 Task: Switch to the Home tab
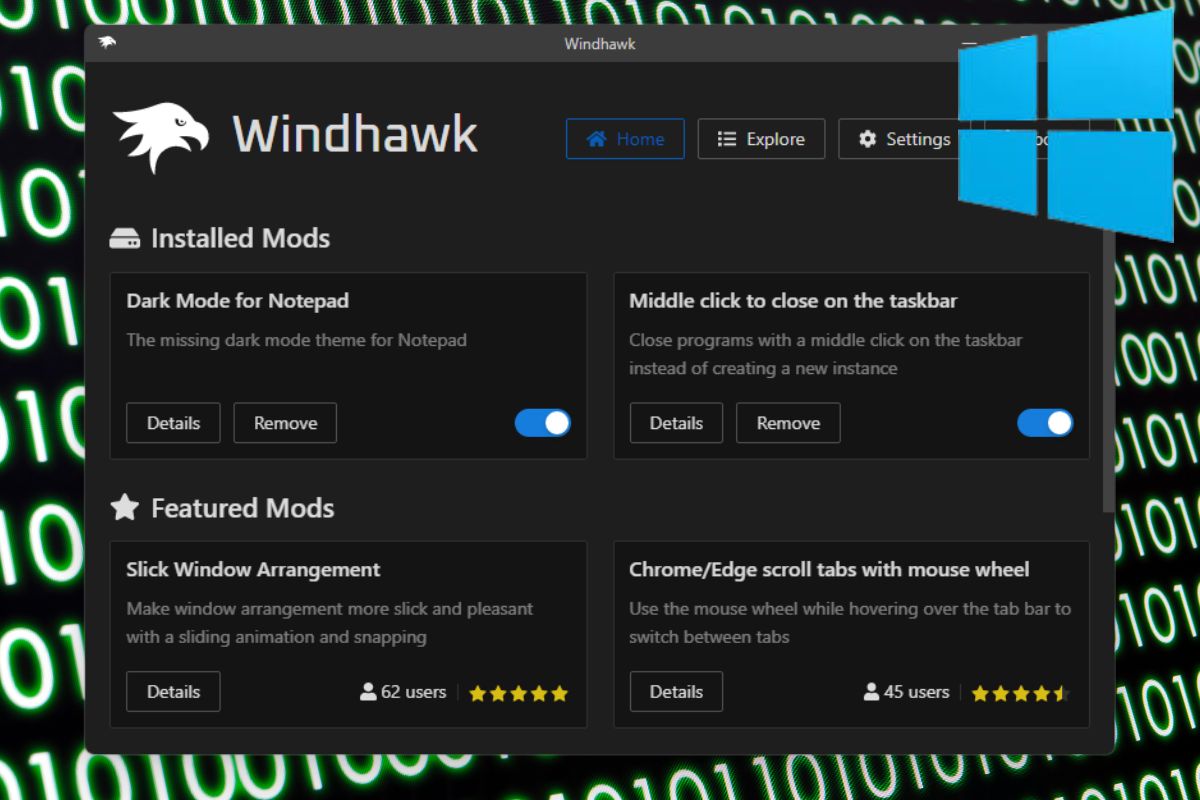(x=625, y=139)
